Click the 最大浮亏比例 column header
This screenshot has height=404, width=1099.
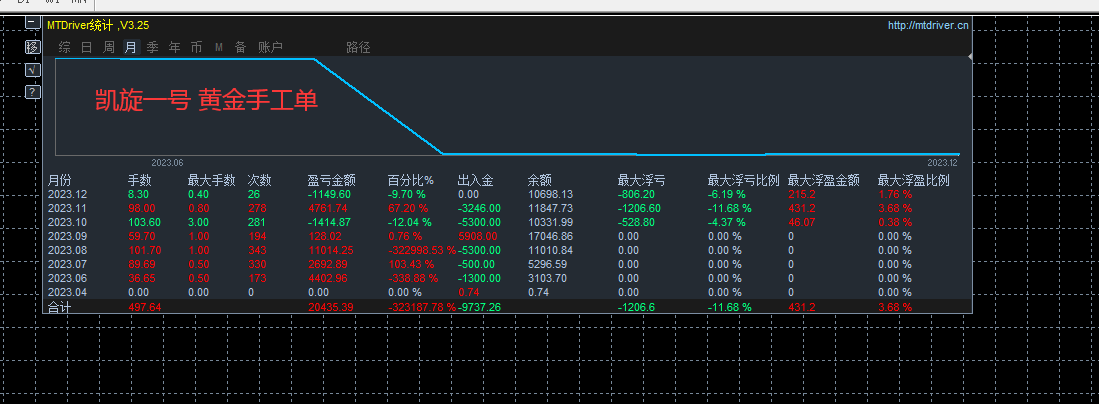tap(744, 181)
